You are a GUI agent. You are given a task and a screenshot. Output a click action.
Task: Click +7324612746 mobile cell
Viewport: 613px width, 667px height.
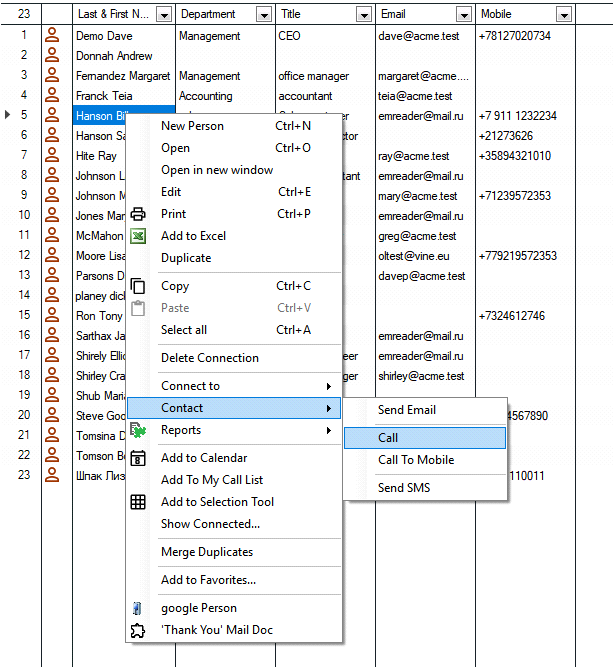pyautogui.click(x=525, y=316)
